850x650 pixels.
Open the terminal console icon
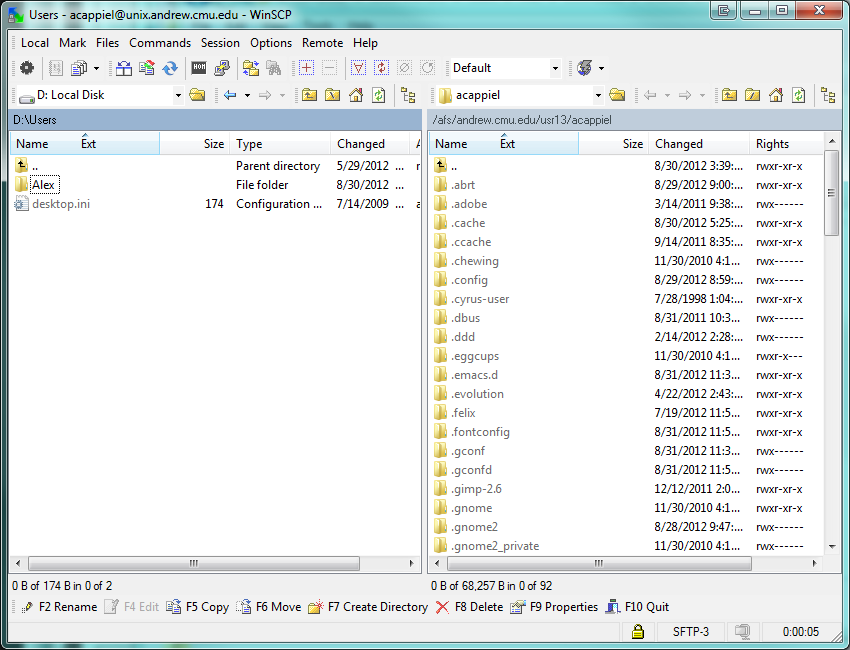click(x=199, y=68)
